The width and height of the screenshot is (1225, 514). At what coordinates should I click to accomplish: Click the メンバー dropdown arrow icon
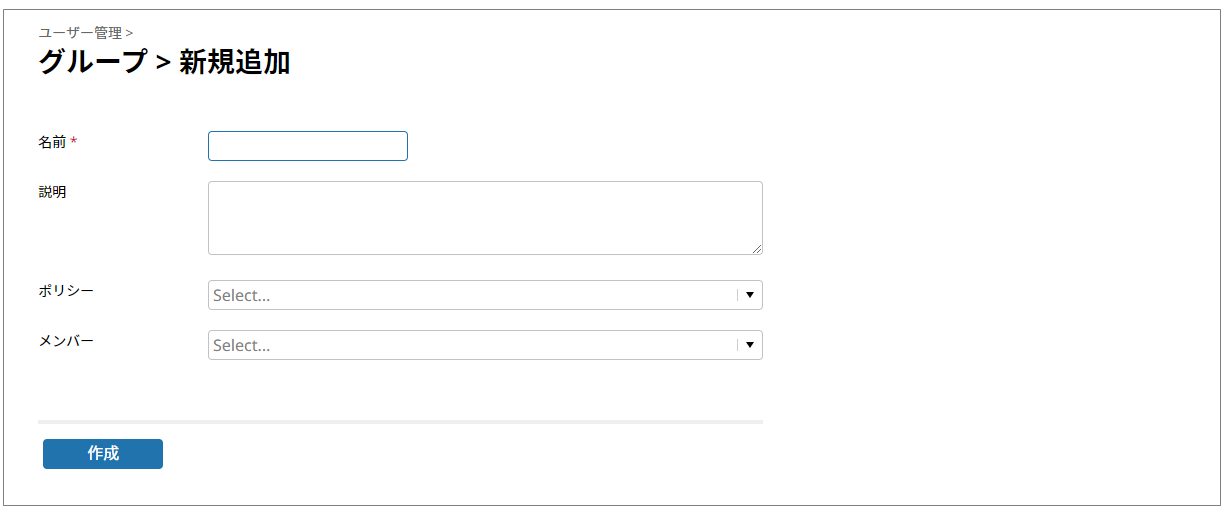(750, 345)
